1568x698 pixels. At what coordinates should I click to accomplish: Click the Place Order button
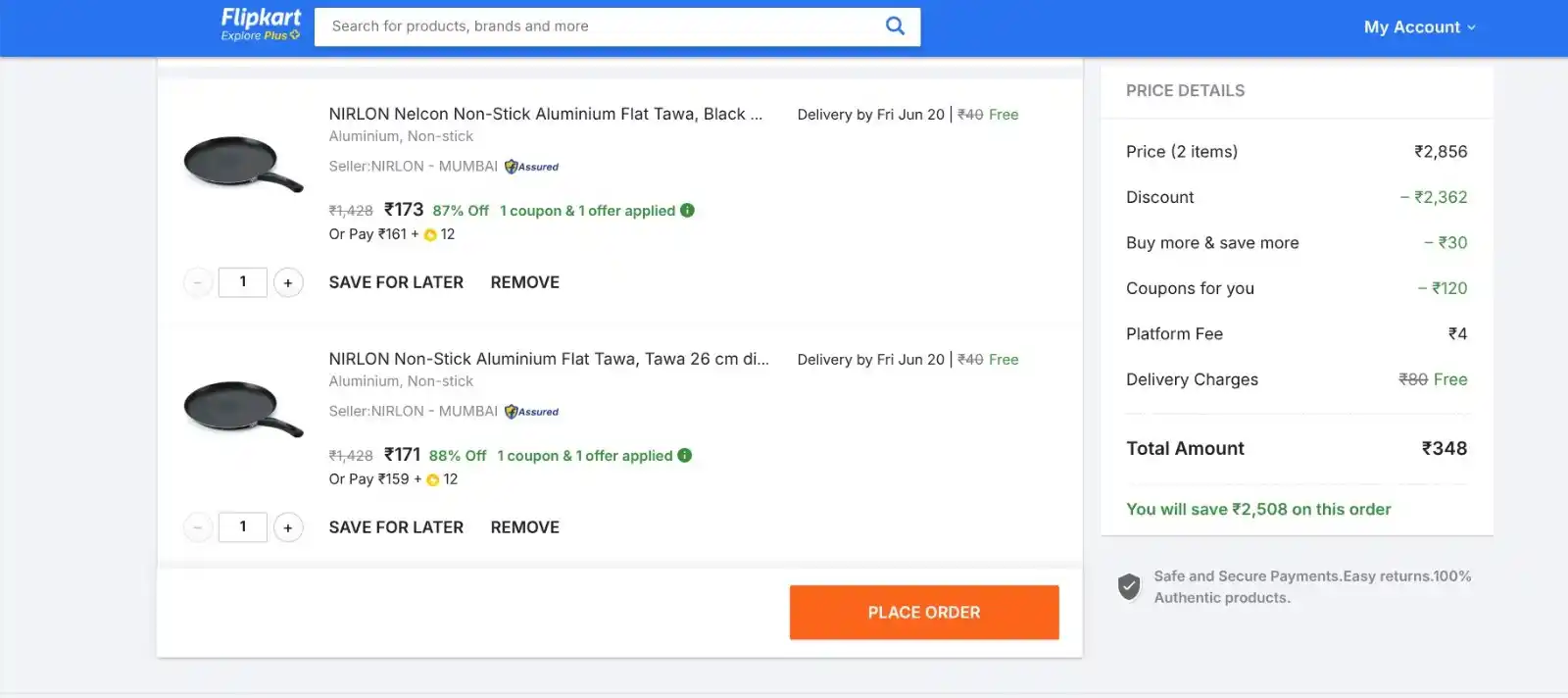click(x=924, y=613)
